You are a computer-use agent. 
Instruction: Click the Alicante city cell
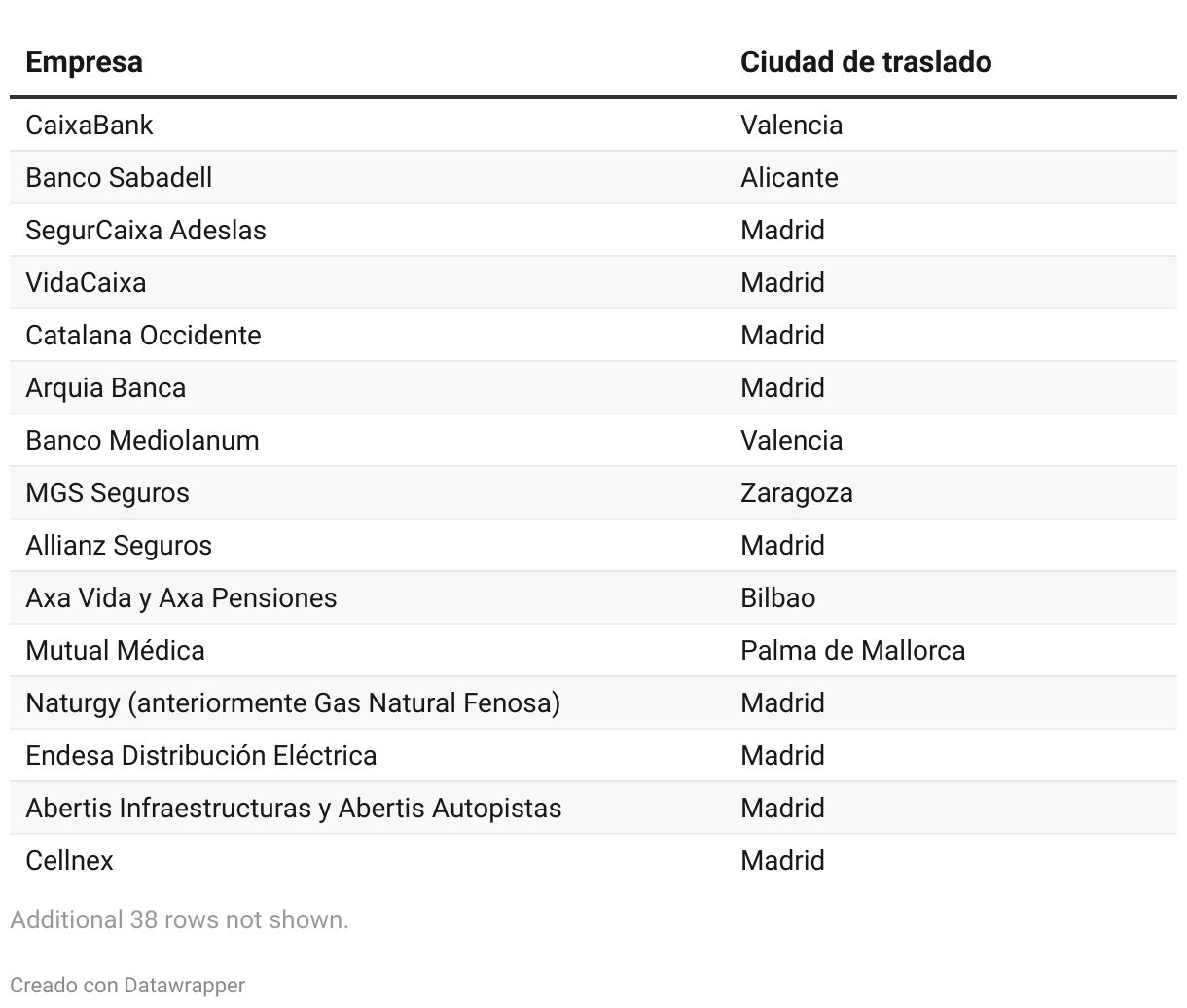coord(789,177)
